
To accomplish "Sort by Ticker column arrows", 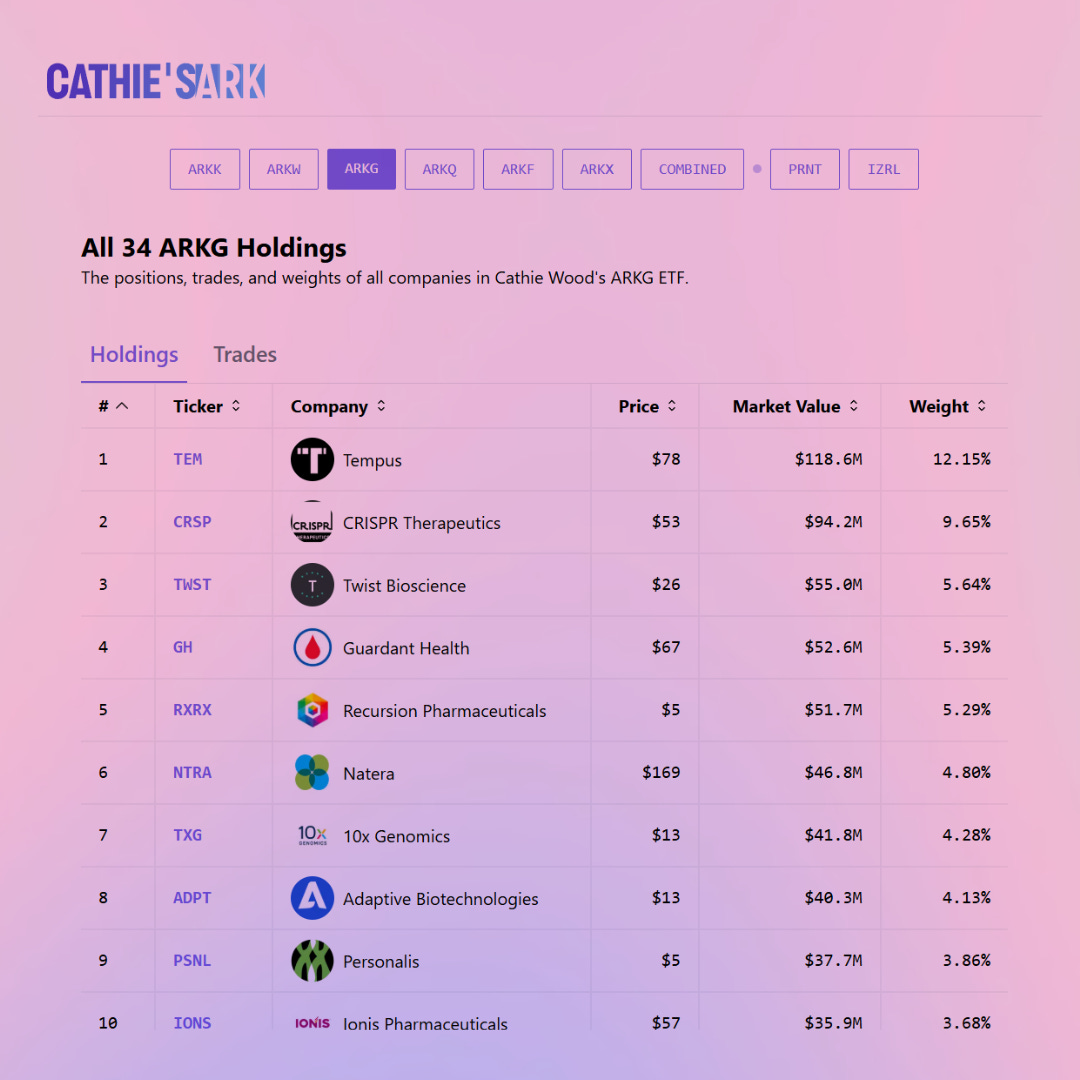I will tap(236, 406).
